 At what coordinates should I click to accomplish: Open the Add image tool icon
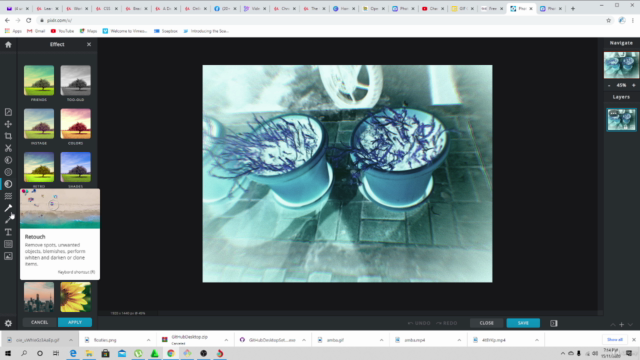tap(8, 256)
